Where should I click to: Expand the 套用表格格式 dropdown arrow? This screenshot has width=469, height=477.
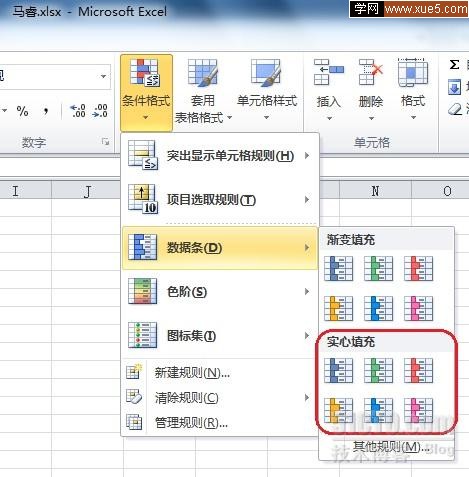click(x=229, y=117)
